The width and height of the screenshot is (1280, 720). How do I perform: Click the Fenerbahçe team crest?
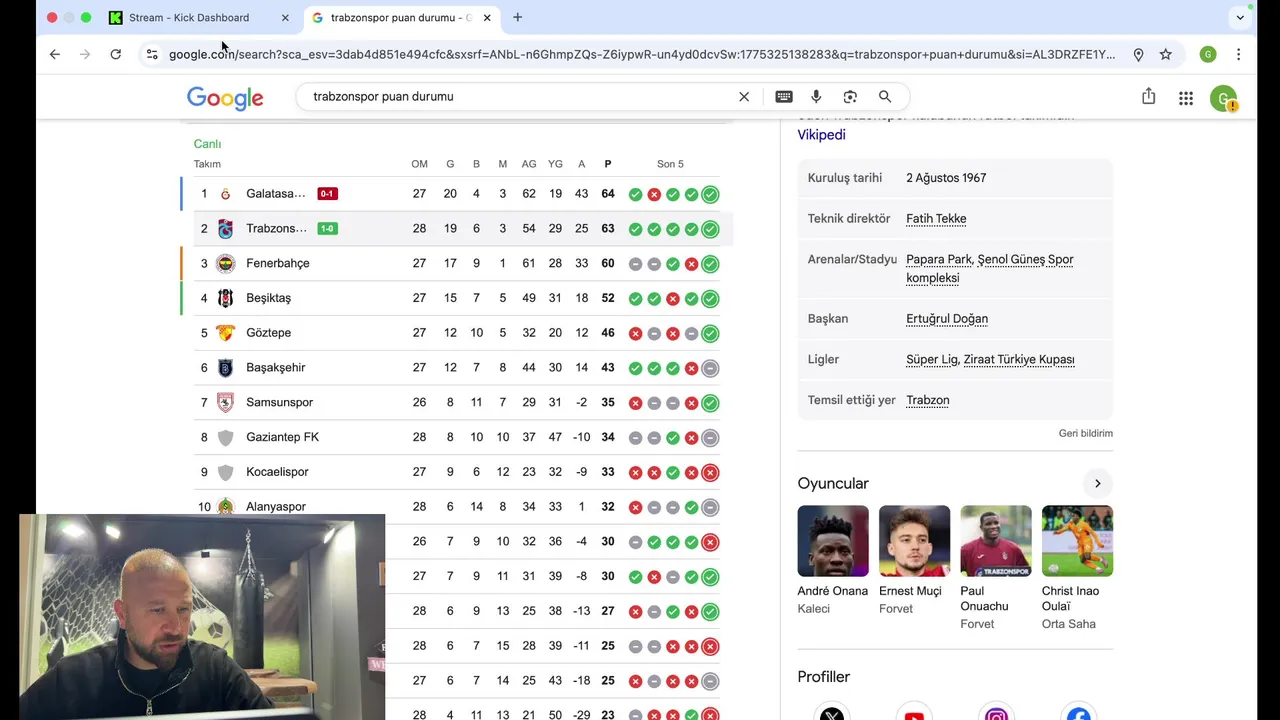[225, 264]
